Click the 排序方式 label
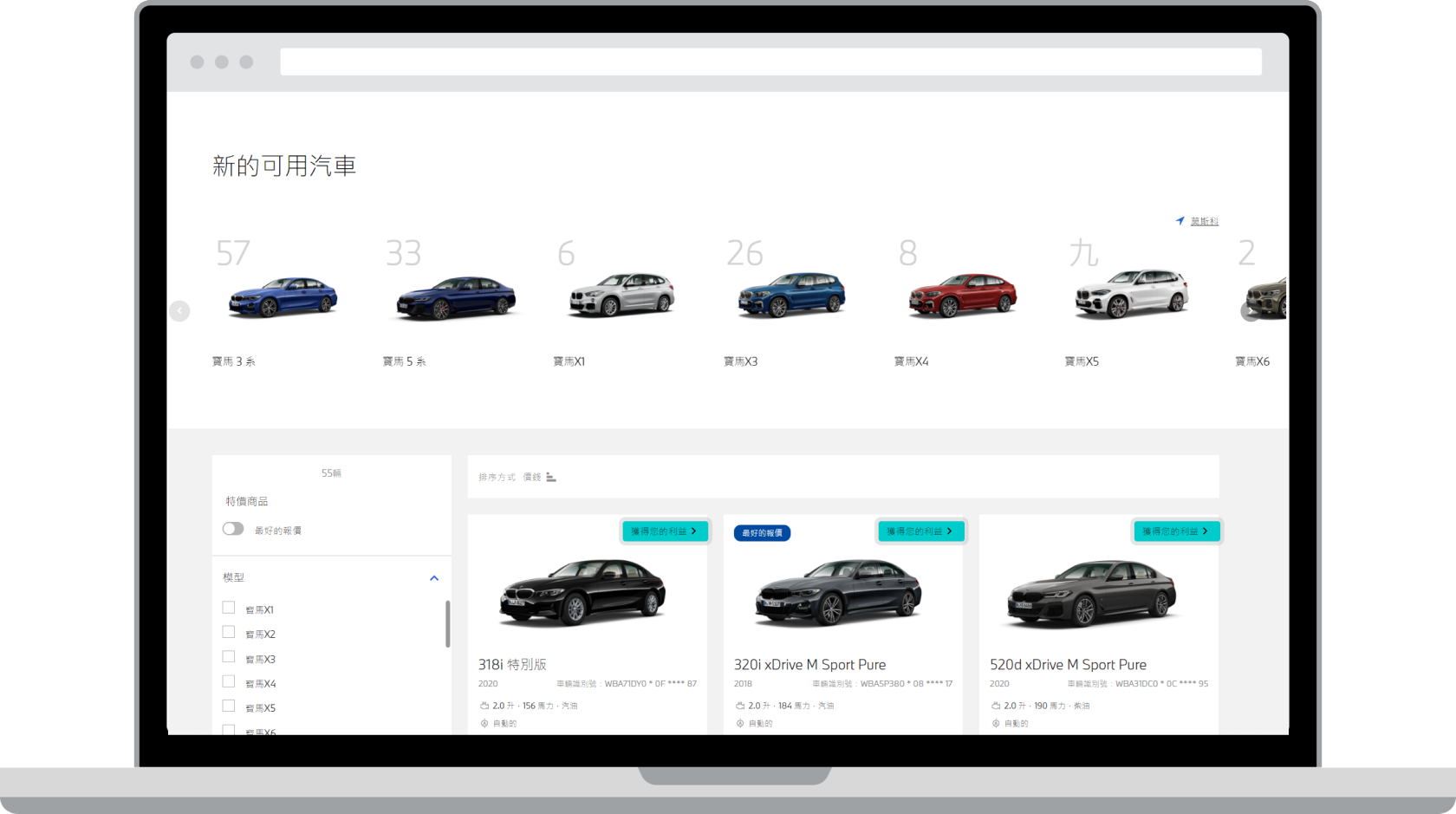This screenshot has width=1456, height=814. 497,478
